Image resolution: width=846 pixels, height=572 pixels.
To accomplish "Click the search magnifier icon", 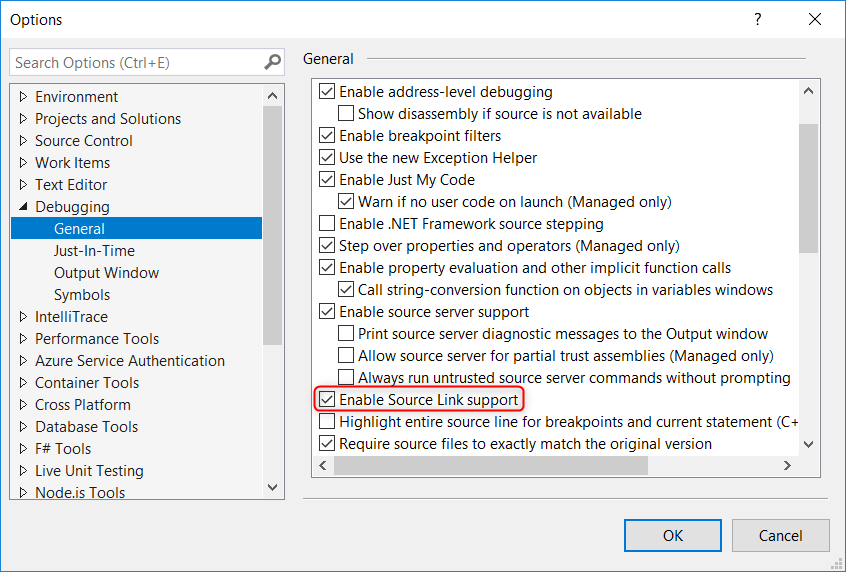I will [x=273, y=62].
